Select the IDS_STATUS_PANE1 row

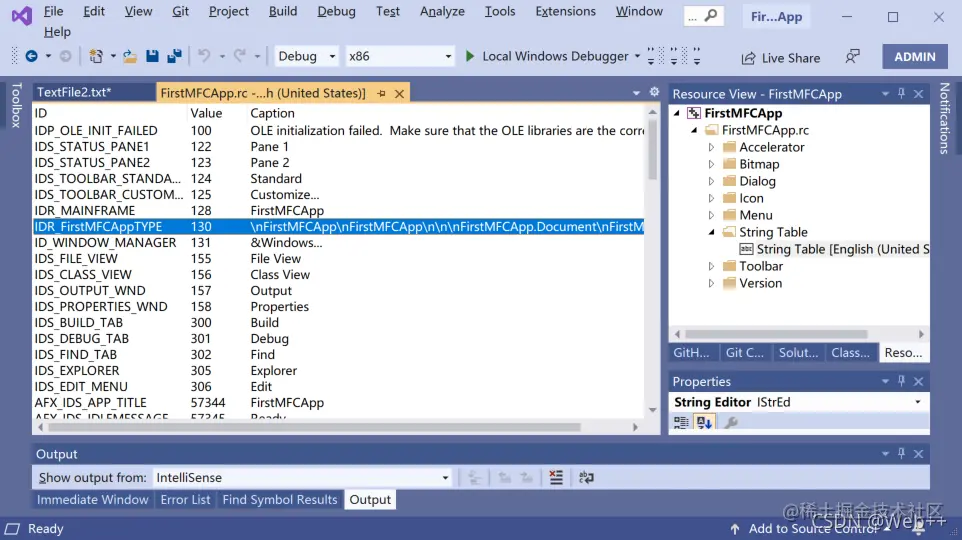(339, 146)
